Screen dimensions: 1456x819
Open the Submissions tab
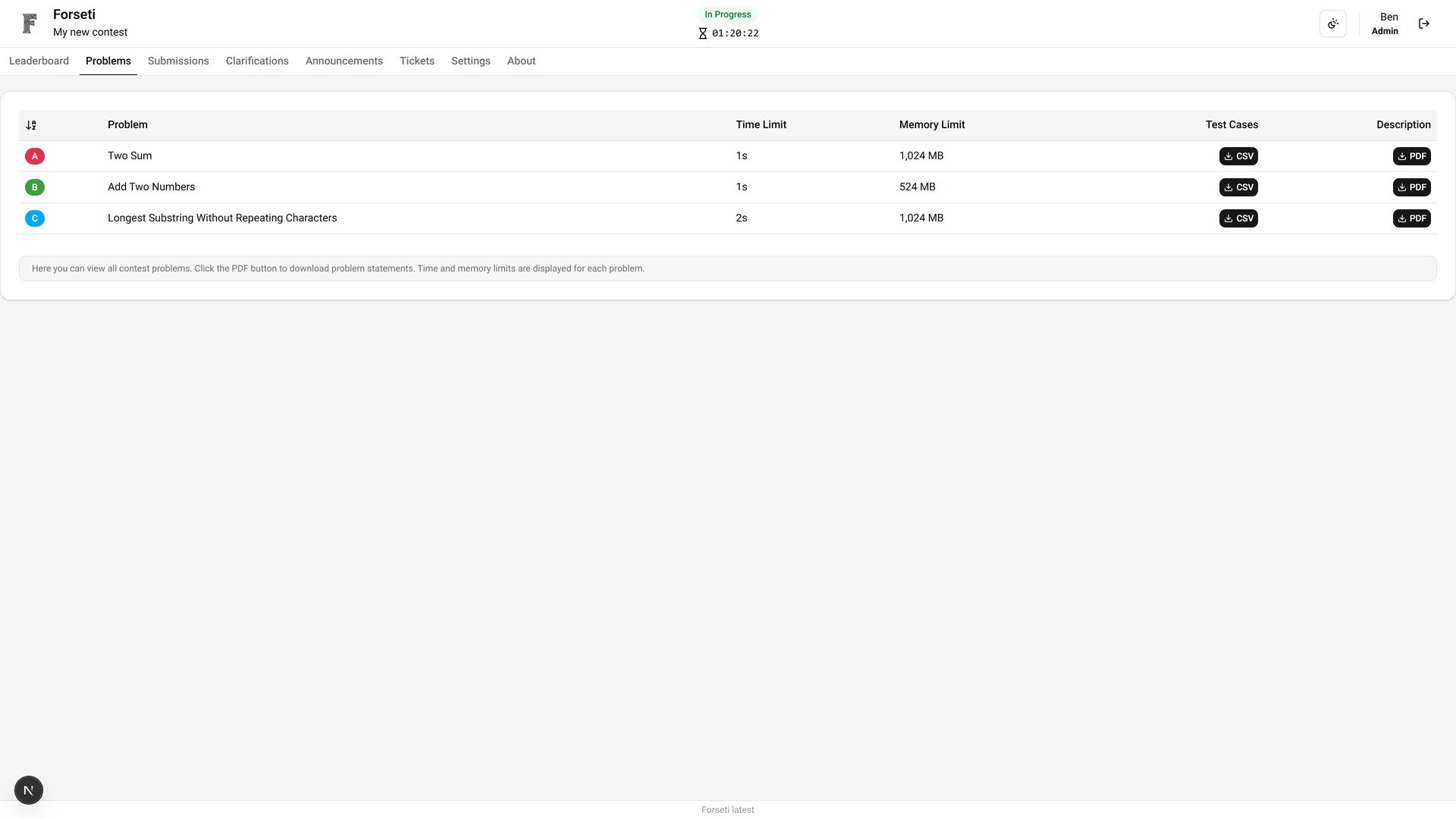pos(178,61)
